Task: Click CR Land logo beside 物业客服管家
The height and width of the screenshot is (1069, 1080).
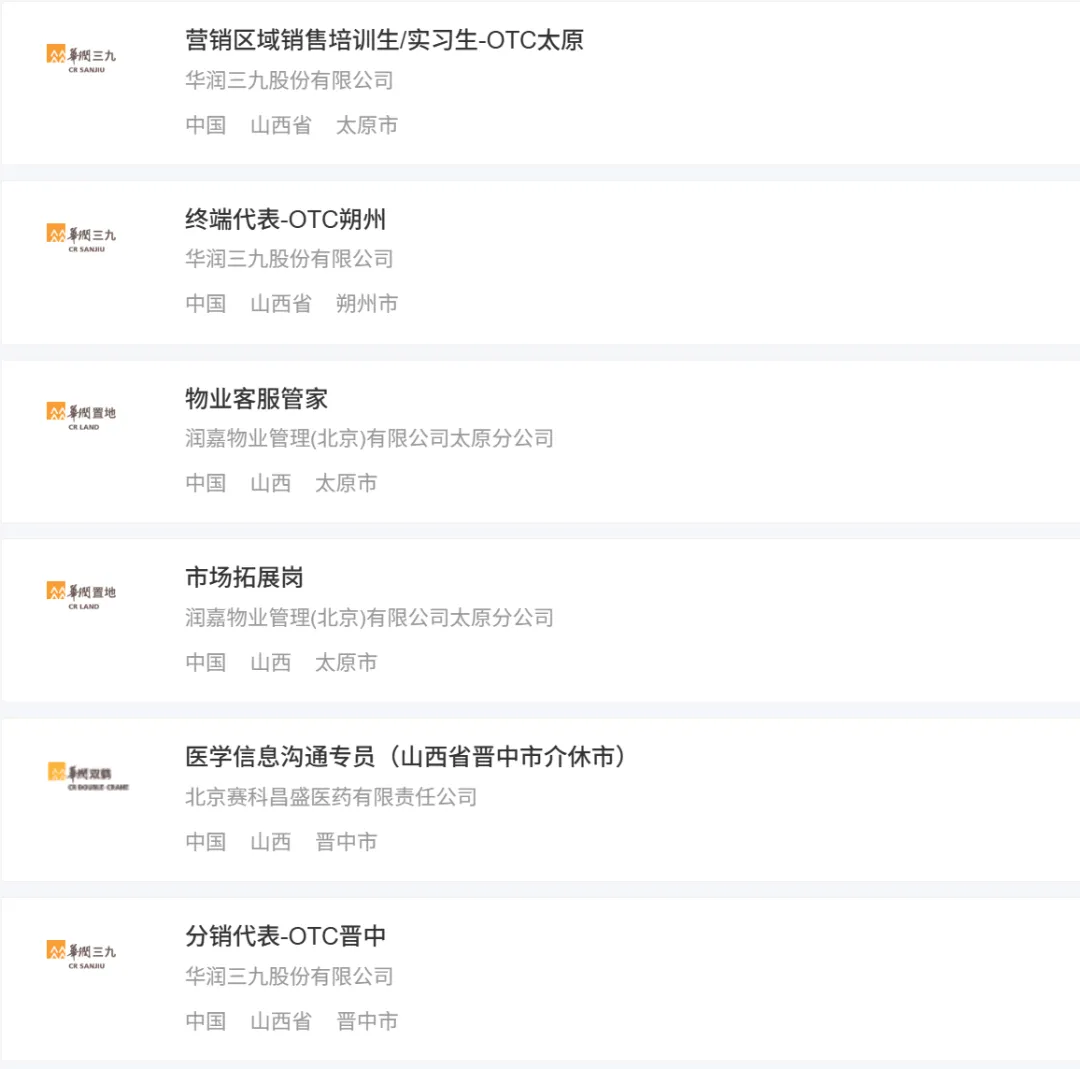Action: tap(81, 416)
